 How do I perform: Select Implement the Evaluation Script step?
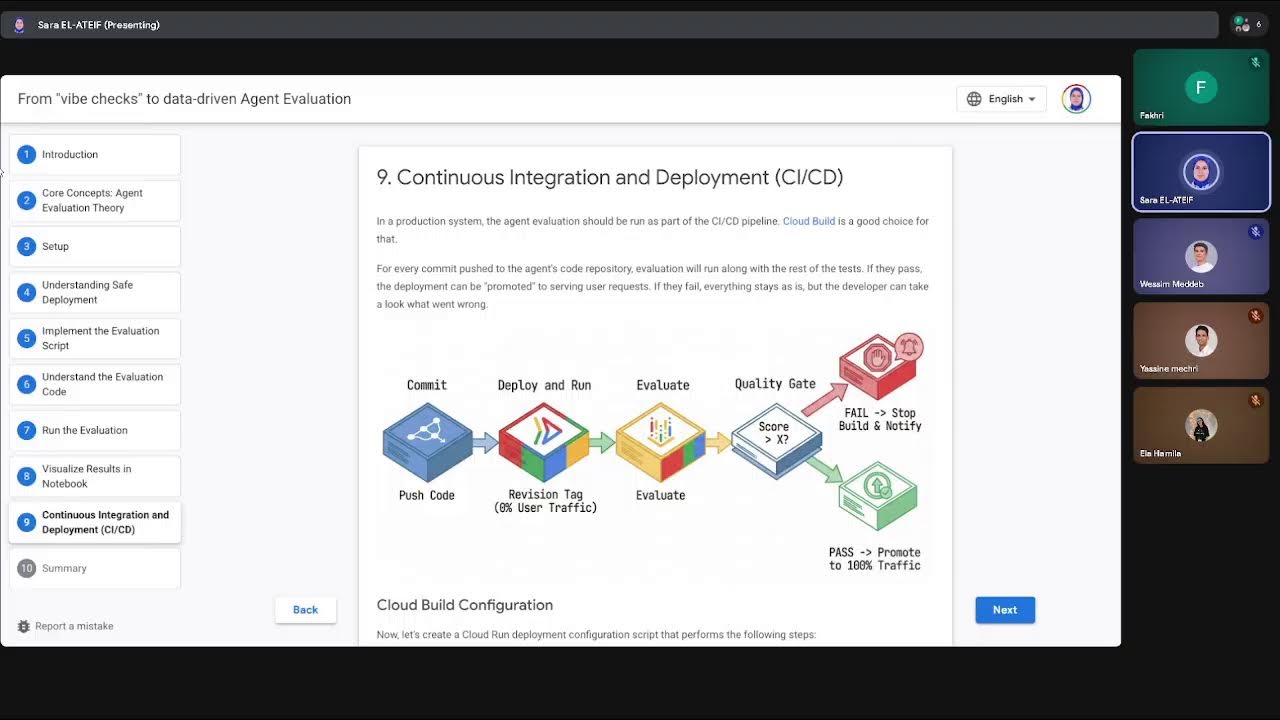tap(95, 338)
